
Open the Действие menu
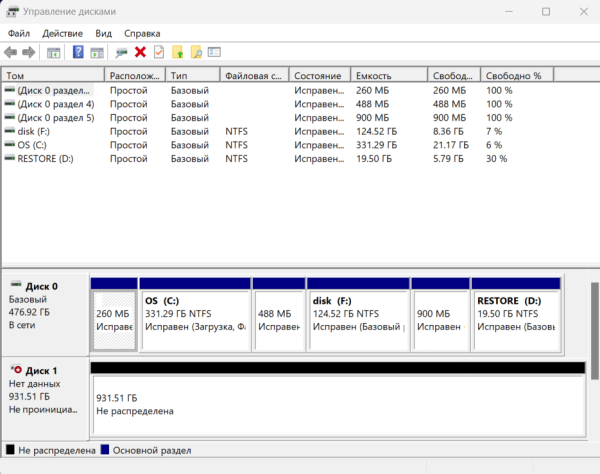[x=62, y=33]
